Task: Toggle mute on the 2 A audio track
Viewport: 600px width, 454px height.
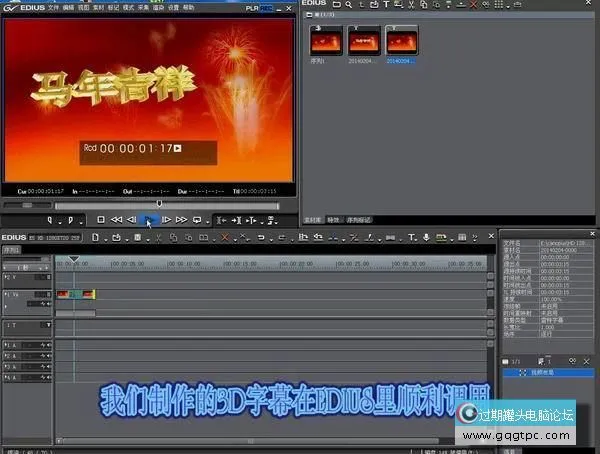Action: (49, 356)
